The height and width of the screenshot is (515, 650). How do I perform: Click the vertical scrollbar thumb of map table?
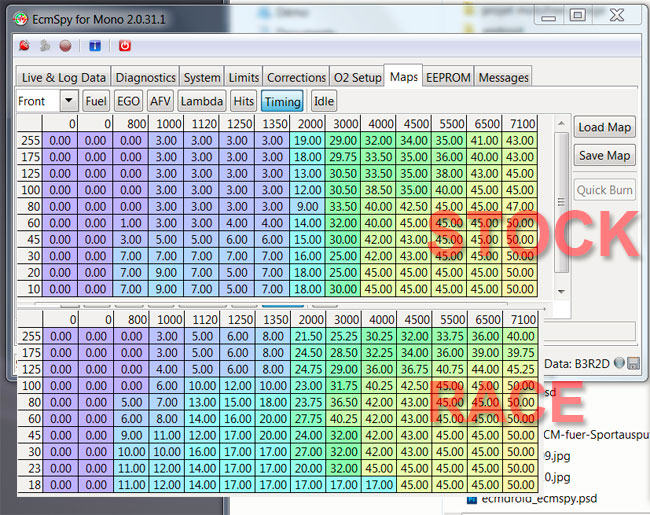tap(561, 202)
